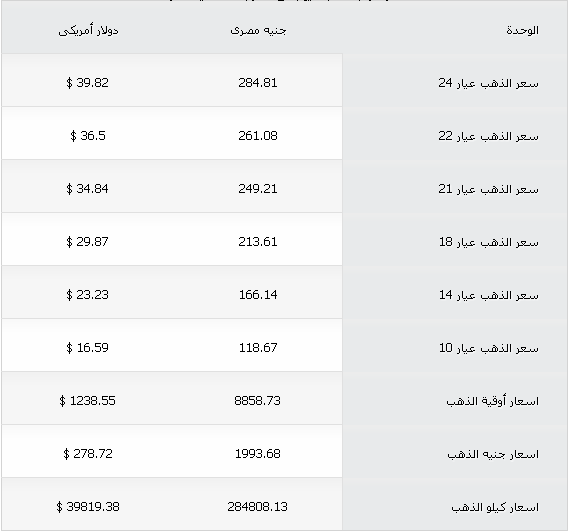The image size is (569, 531).
Task: Click the 213.61 price cell
Action: (258, 242)
